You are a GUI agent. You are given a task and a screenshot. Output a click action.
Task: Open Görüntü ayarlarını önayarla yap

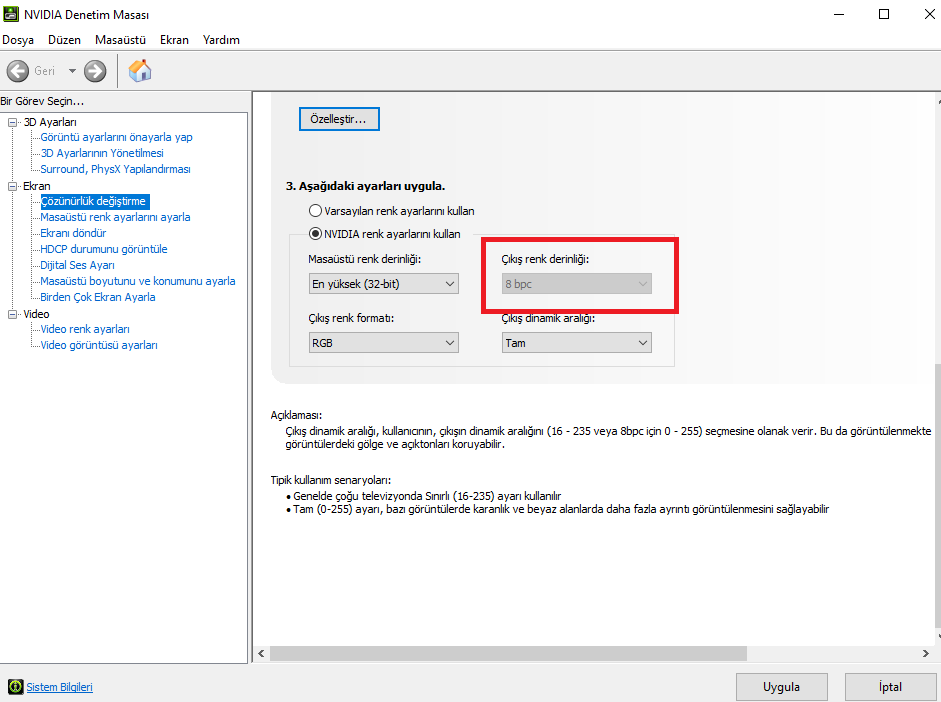[x=116, y=137]
